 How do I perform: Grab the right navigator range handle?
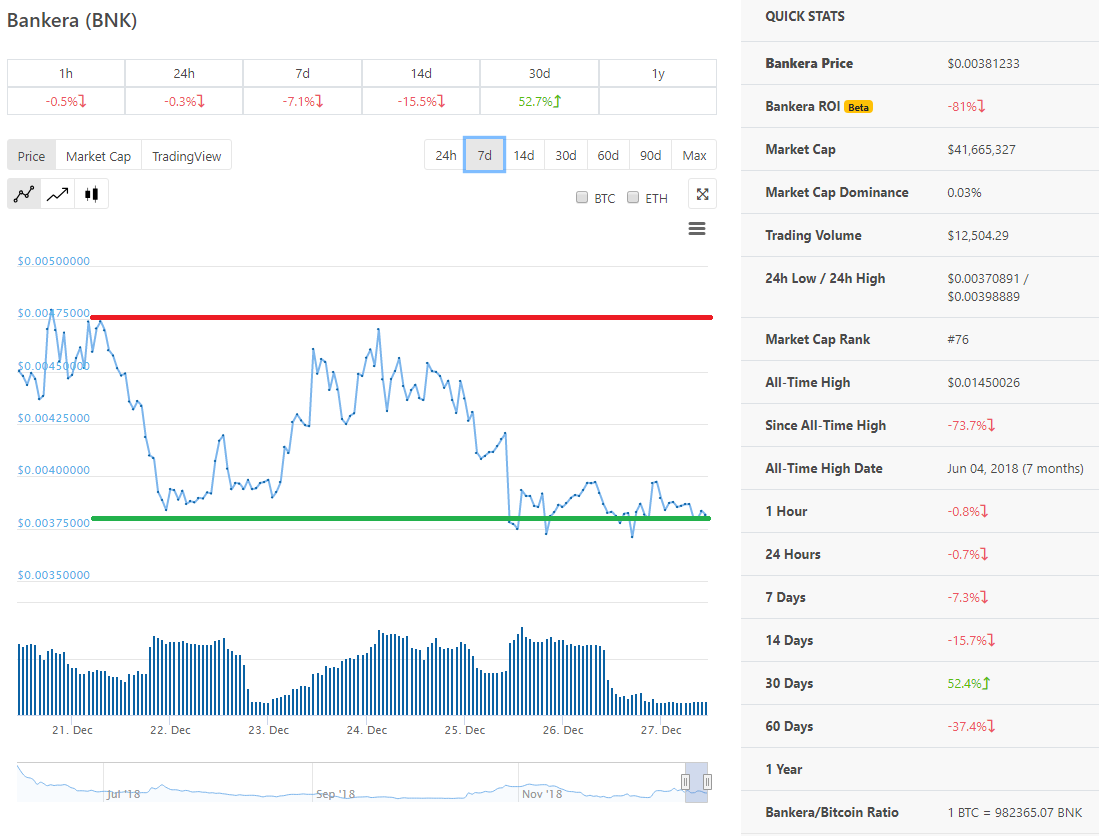click(x=707, y=781)
